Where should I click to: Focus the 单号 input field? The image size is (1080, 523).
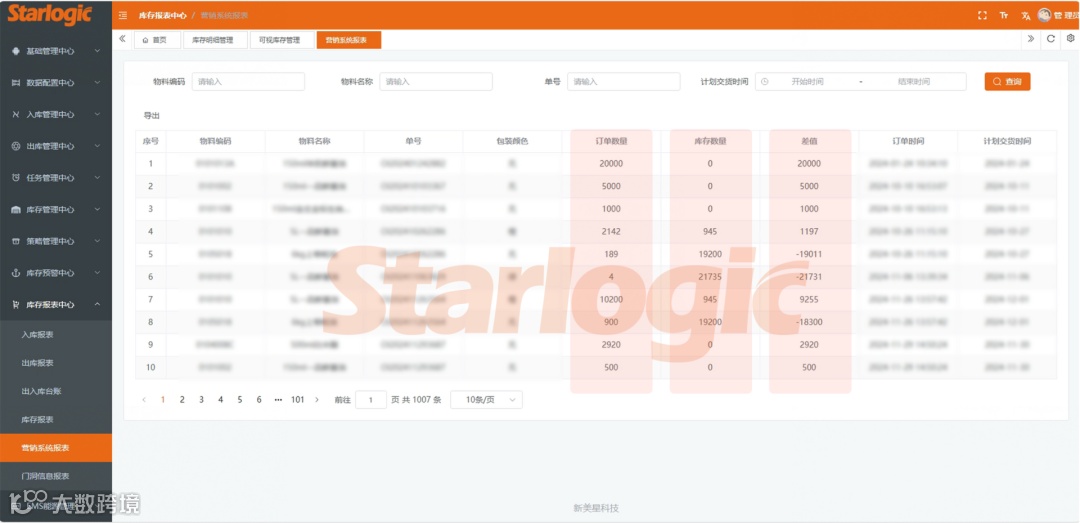[x=624, y=81]
